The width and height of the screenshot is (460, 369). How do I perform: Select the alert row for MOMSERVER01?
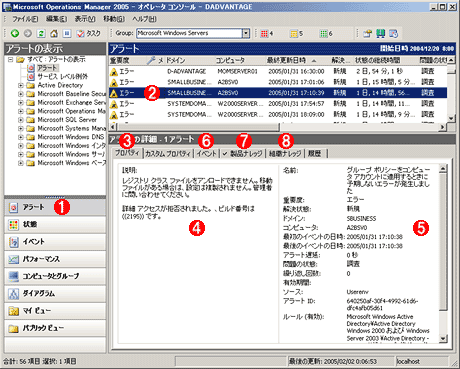277,71
